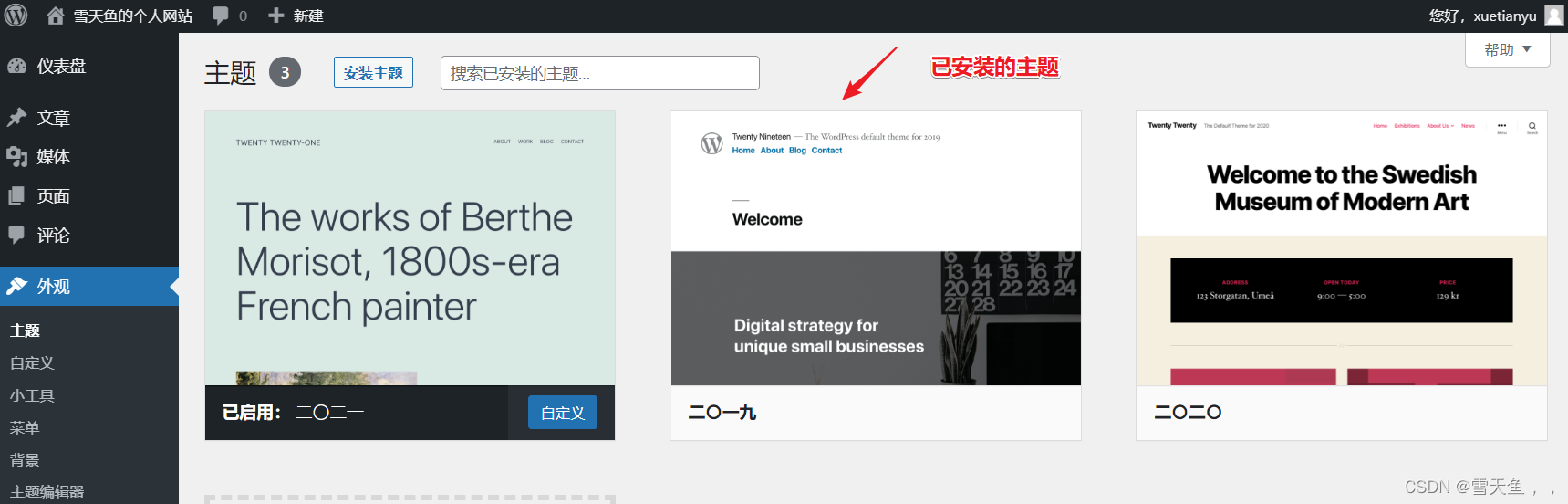
Task: Open the comments bubble icon in admin bar
Action: (x=221, y=16)
